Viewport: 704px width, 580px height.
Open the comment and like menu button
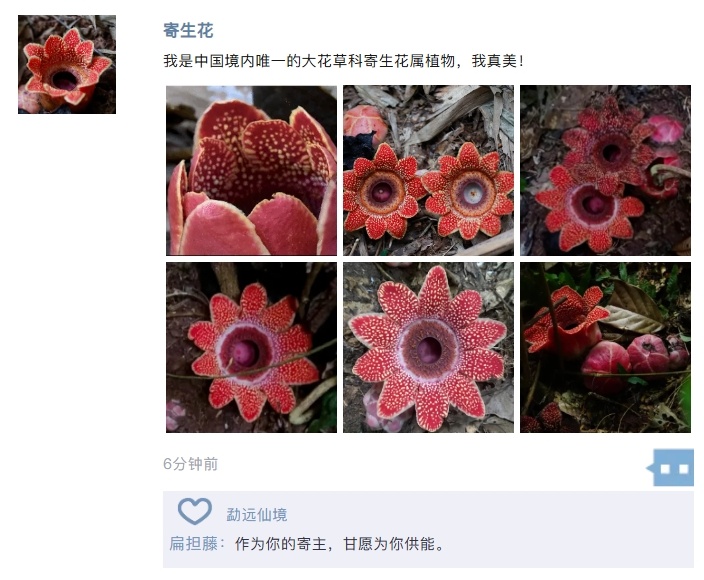[672, 468]
